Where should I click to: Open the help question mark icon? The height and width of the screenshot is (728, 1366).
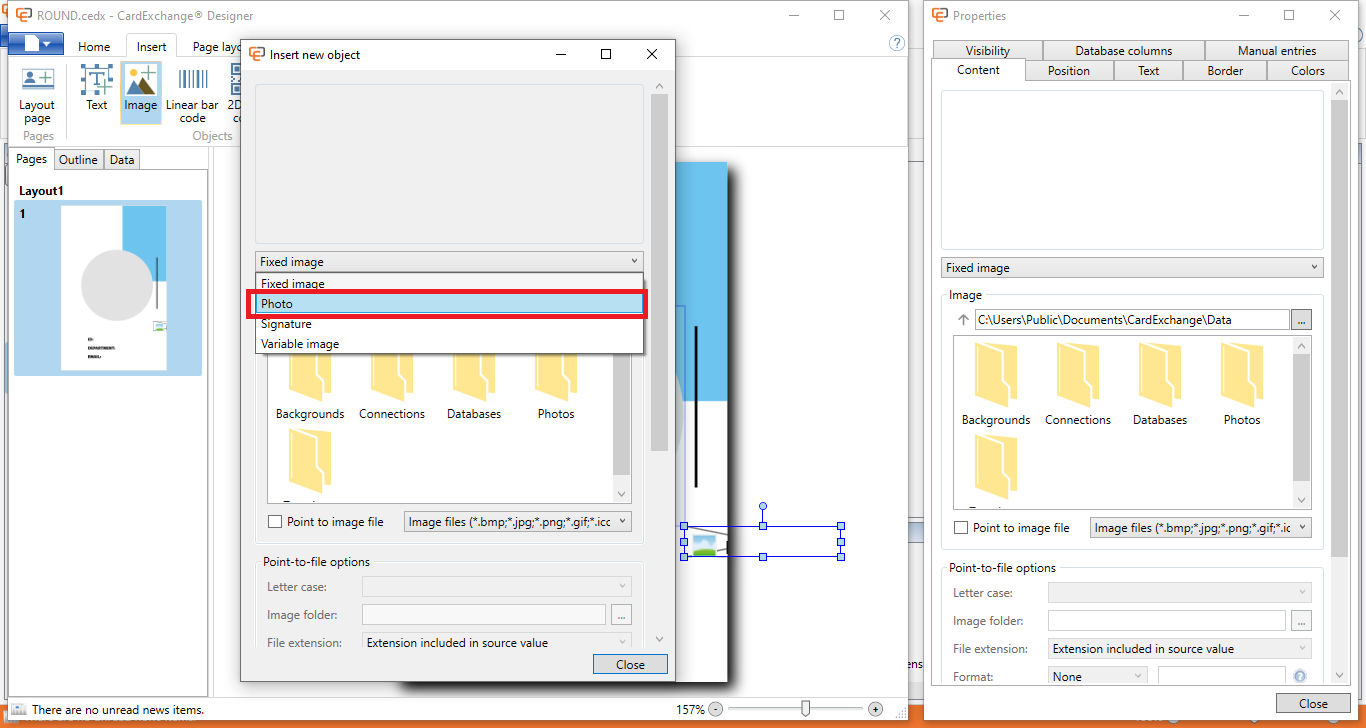click(x=897, y=43)
